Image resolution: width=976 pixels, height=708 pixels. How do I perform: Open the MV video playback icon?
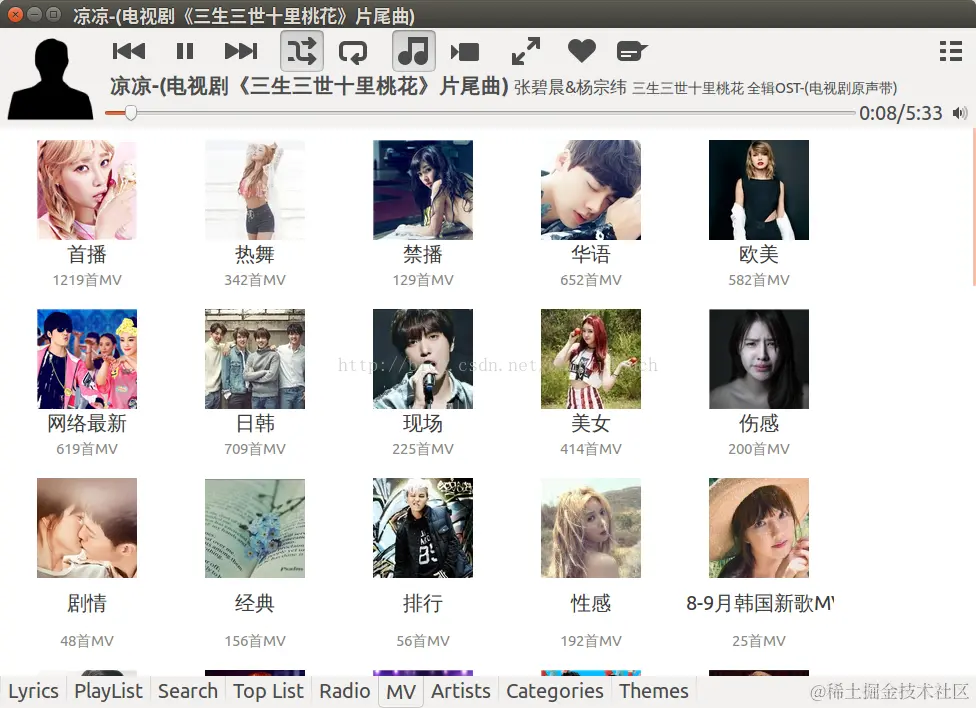[465, 52]
